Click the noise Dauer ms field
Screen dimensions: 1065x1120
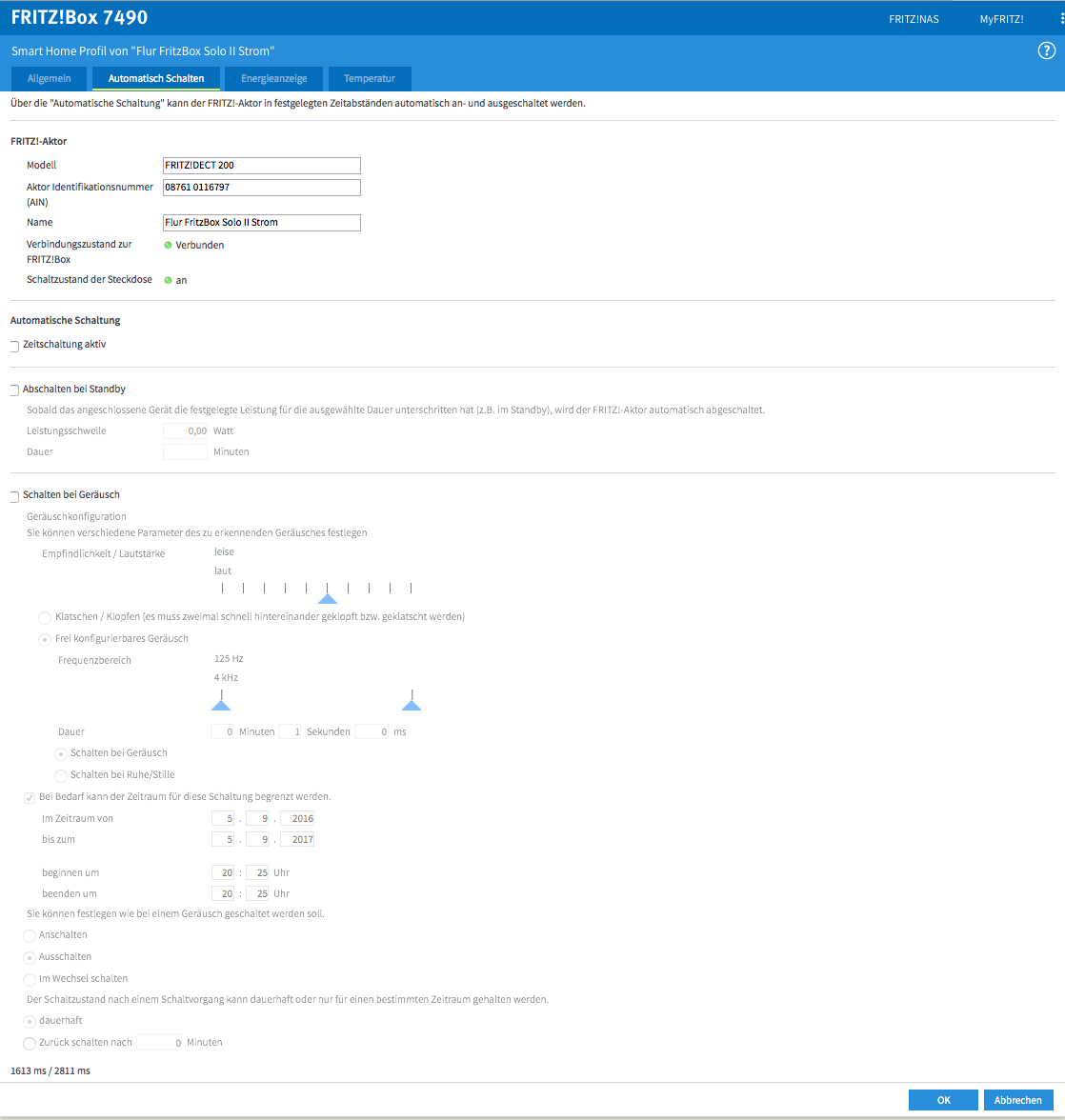372,731
